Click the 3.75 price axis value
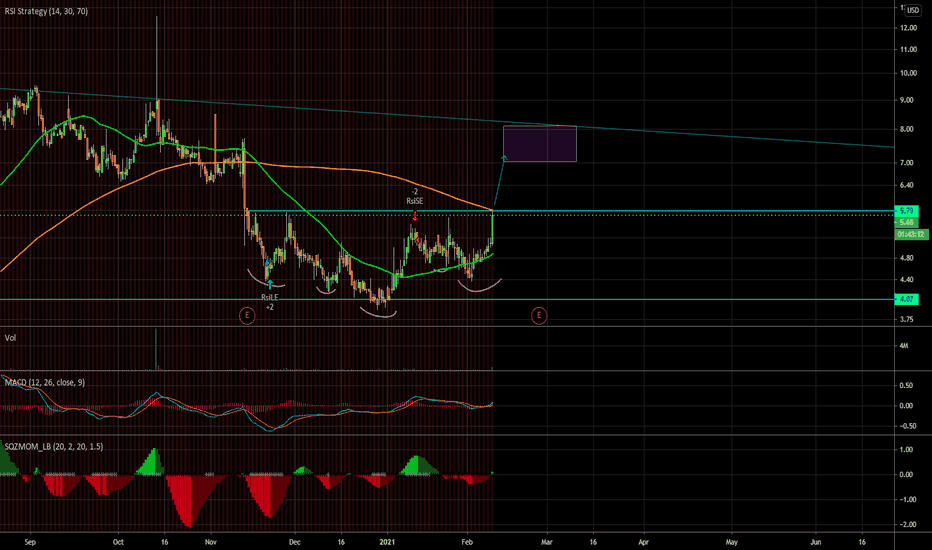Viewport: 932px width, 550px height. [906, 319]
